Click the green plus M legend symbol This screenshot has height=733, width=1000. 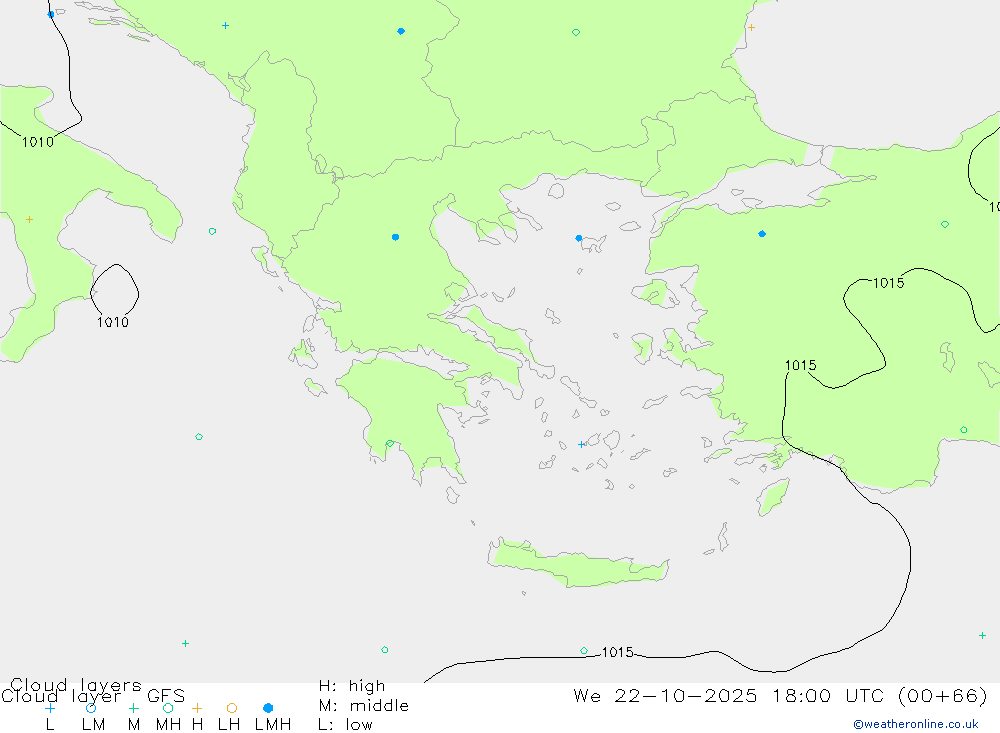point(133,708)
